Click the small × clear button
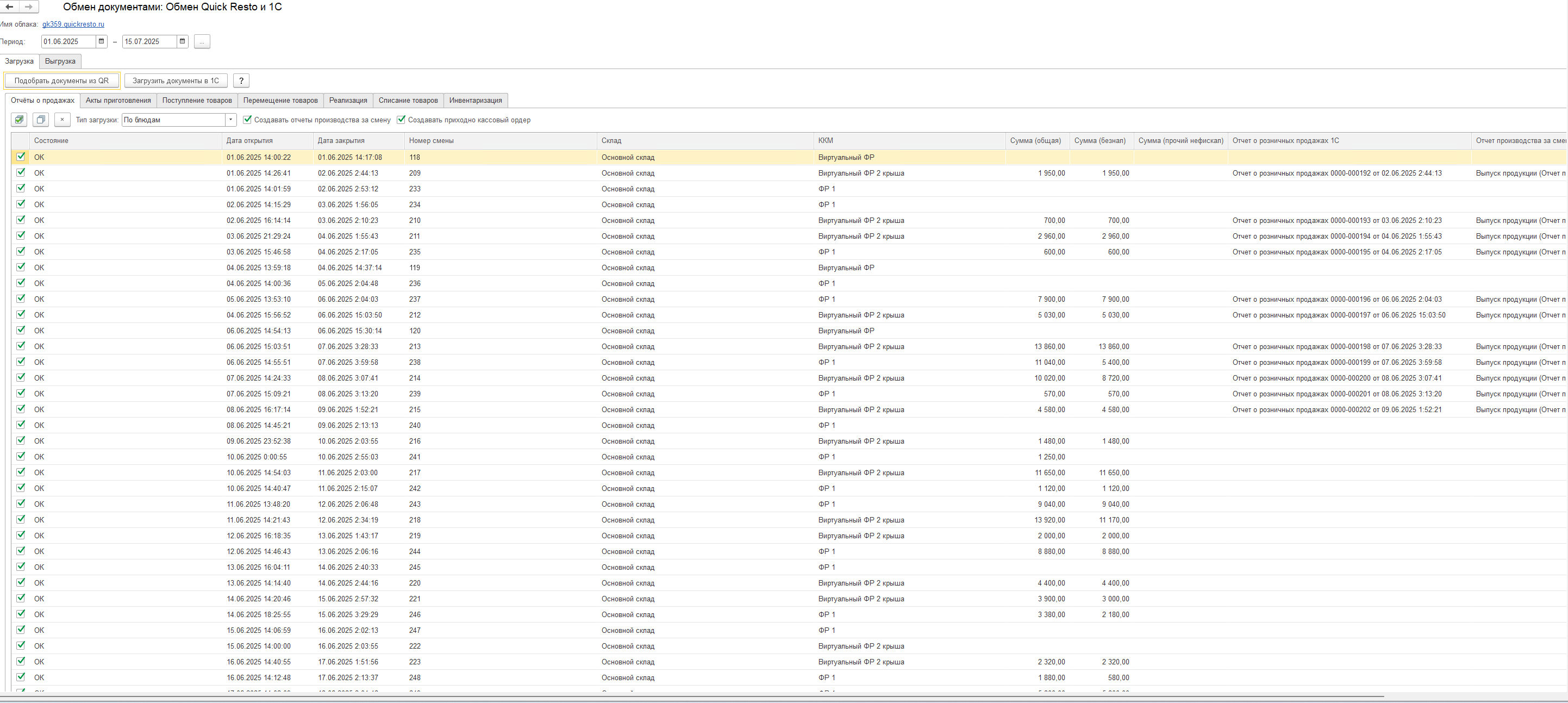This screenshot has height=703, width=1568. [62, 120]
